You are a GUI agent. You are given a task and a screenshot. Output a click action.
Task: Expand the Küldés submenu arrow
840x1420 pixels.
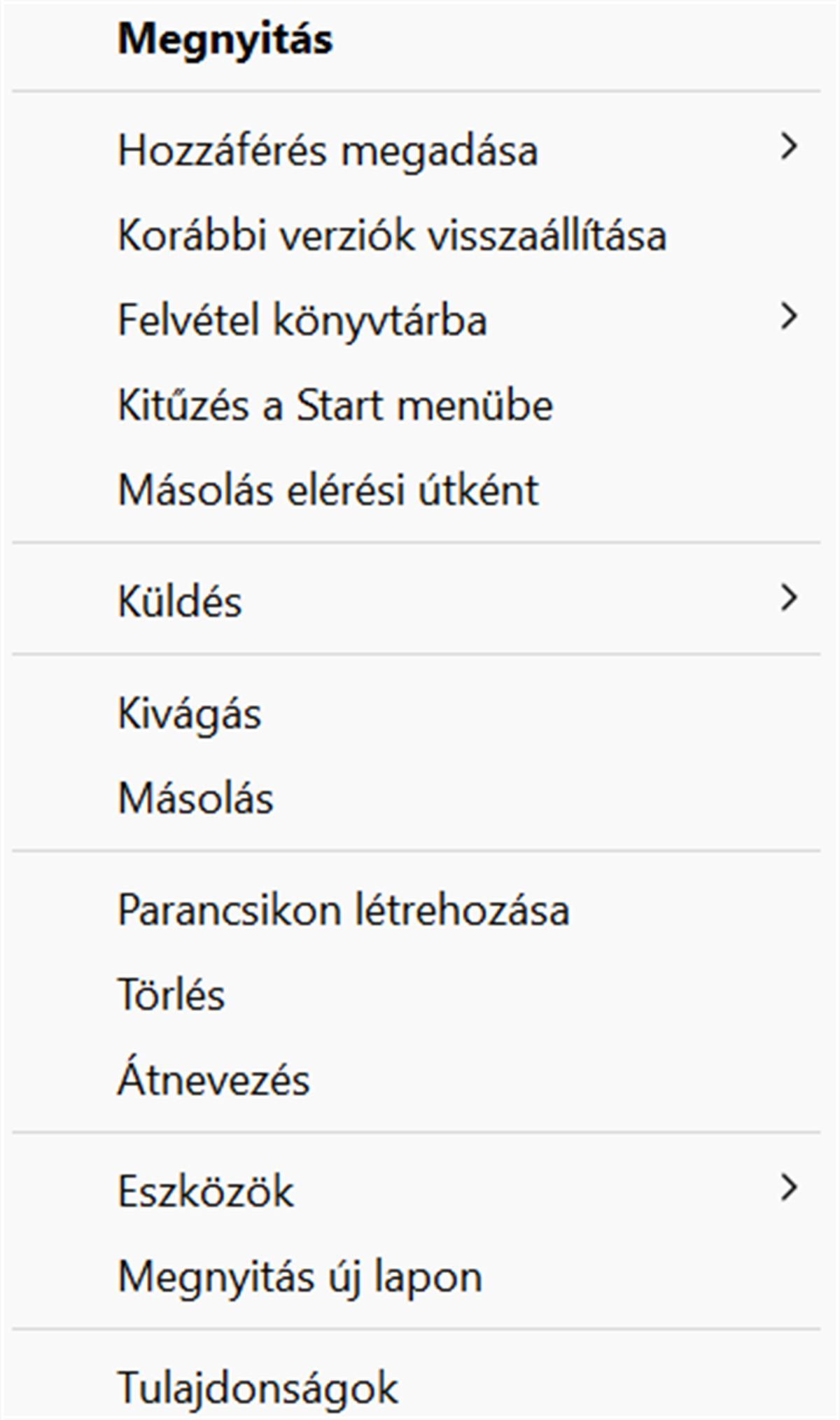coord(789,599)
